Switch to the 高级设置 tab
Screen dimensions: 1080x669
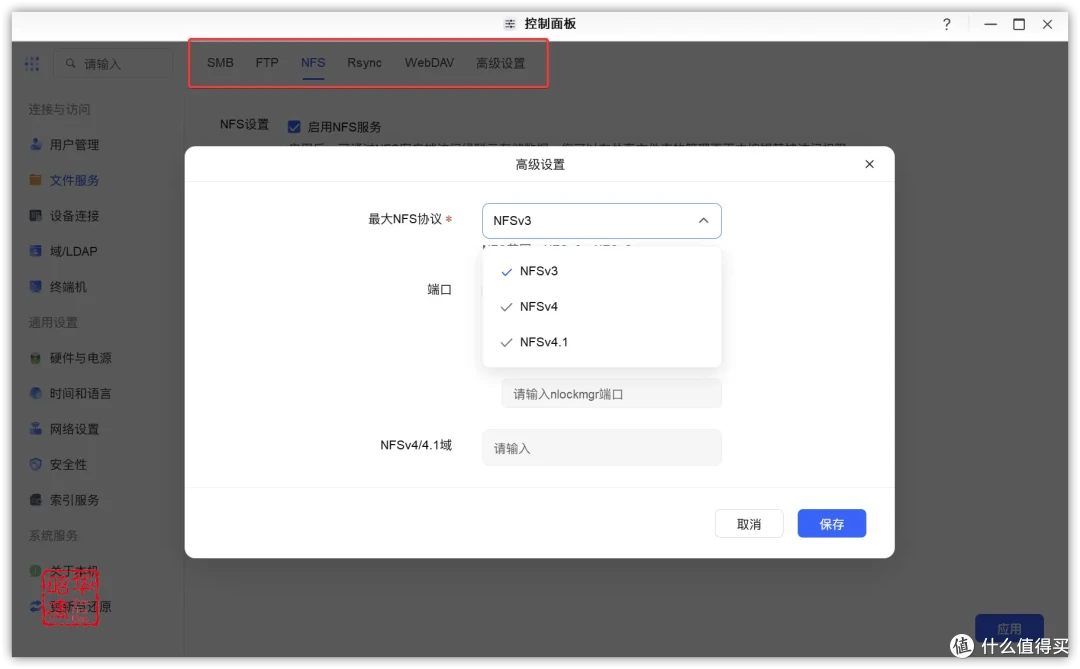500,63
